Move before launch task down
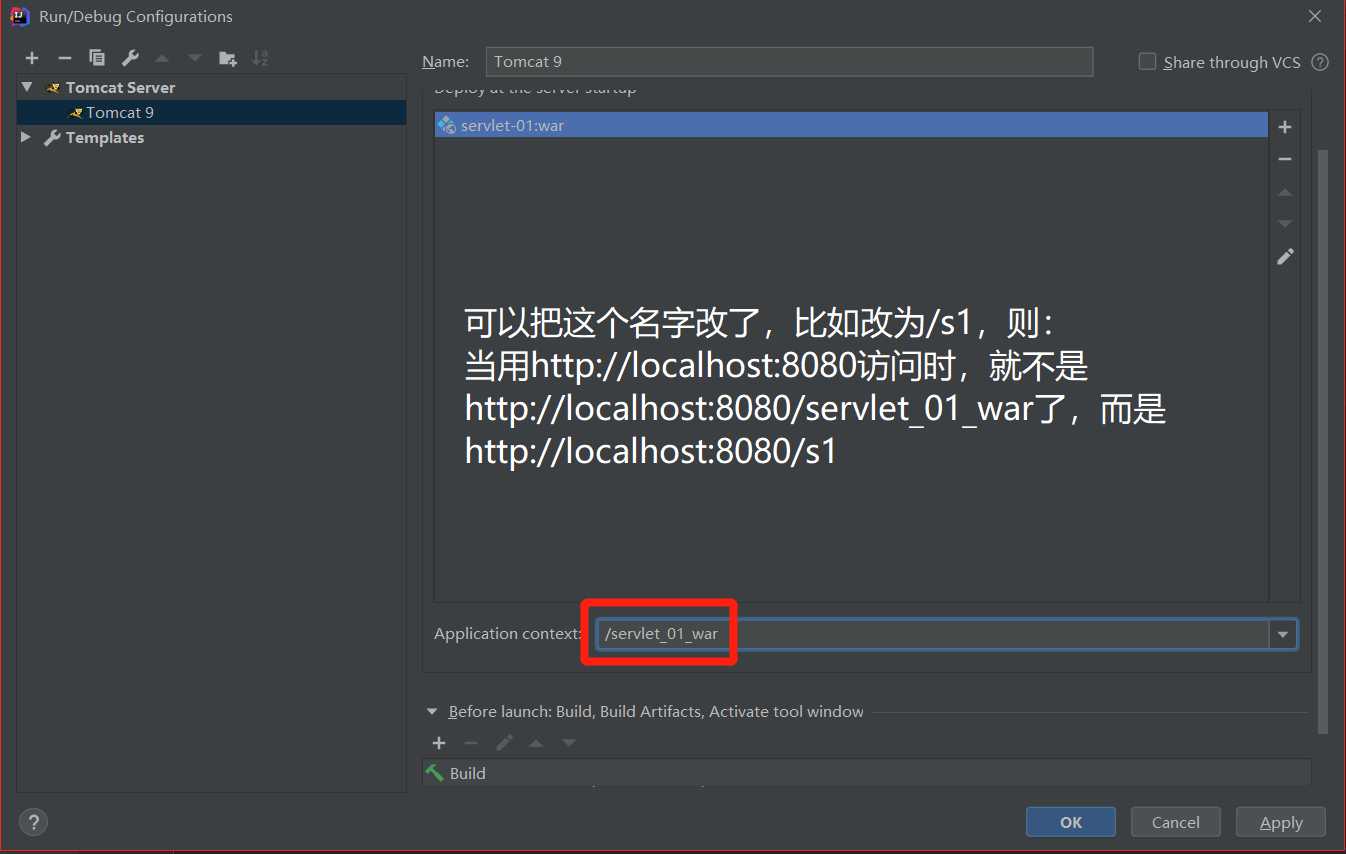1346x854 pixels. pyautogui.click(x=569, y=743)
